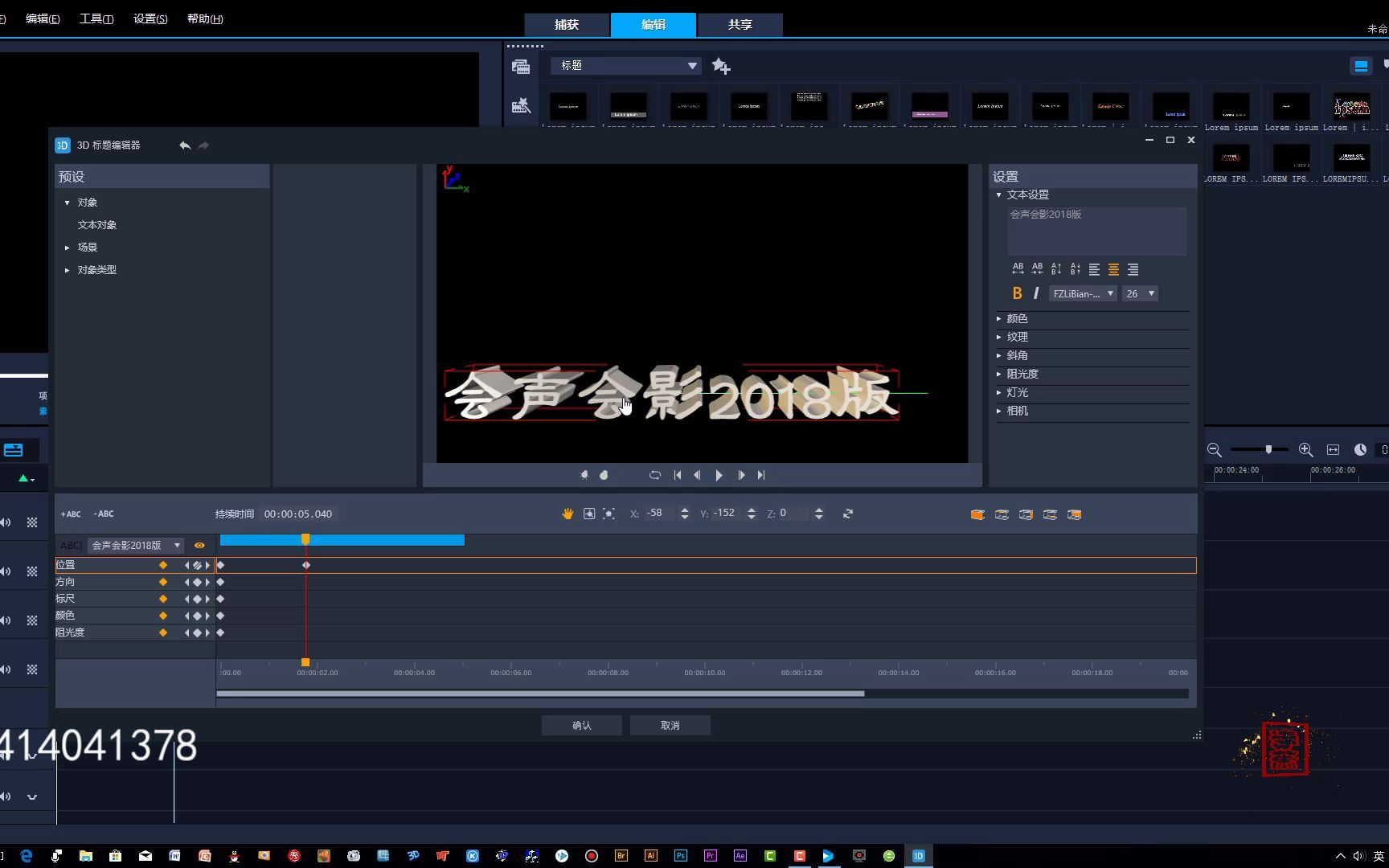The width and height of the screenshot is (1389, 868).
Task: Click the horizontal scrollbar under keyframe timeline
Action: tap(540, 694)
